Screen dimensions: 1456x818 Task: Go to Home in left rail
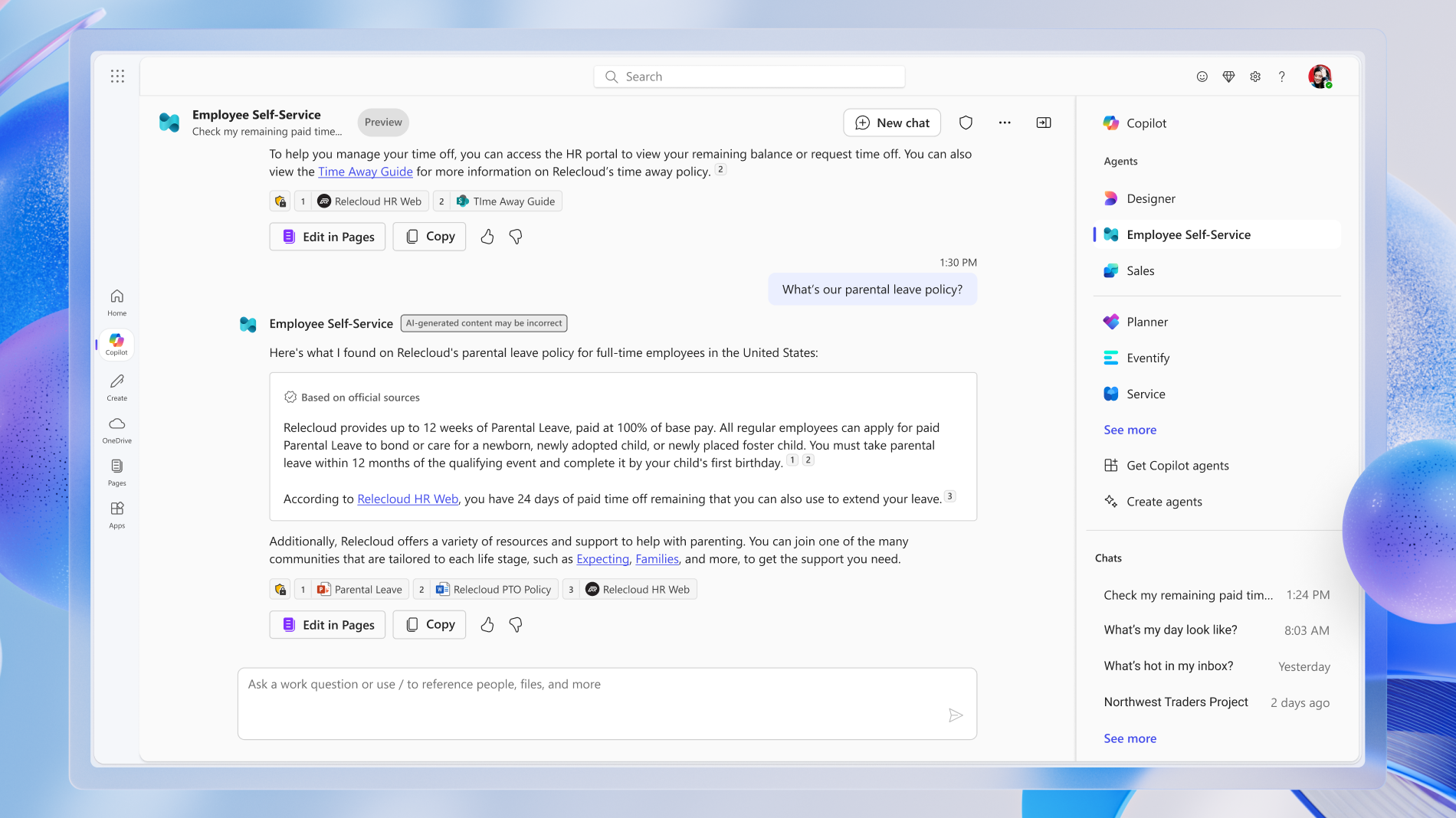(117, 303)
